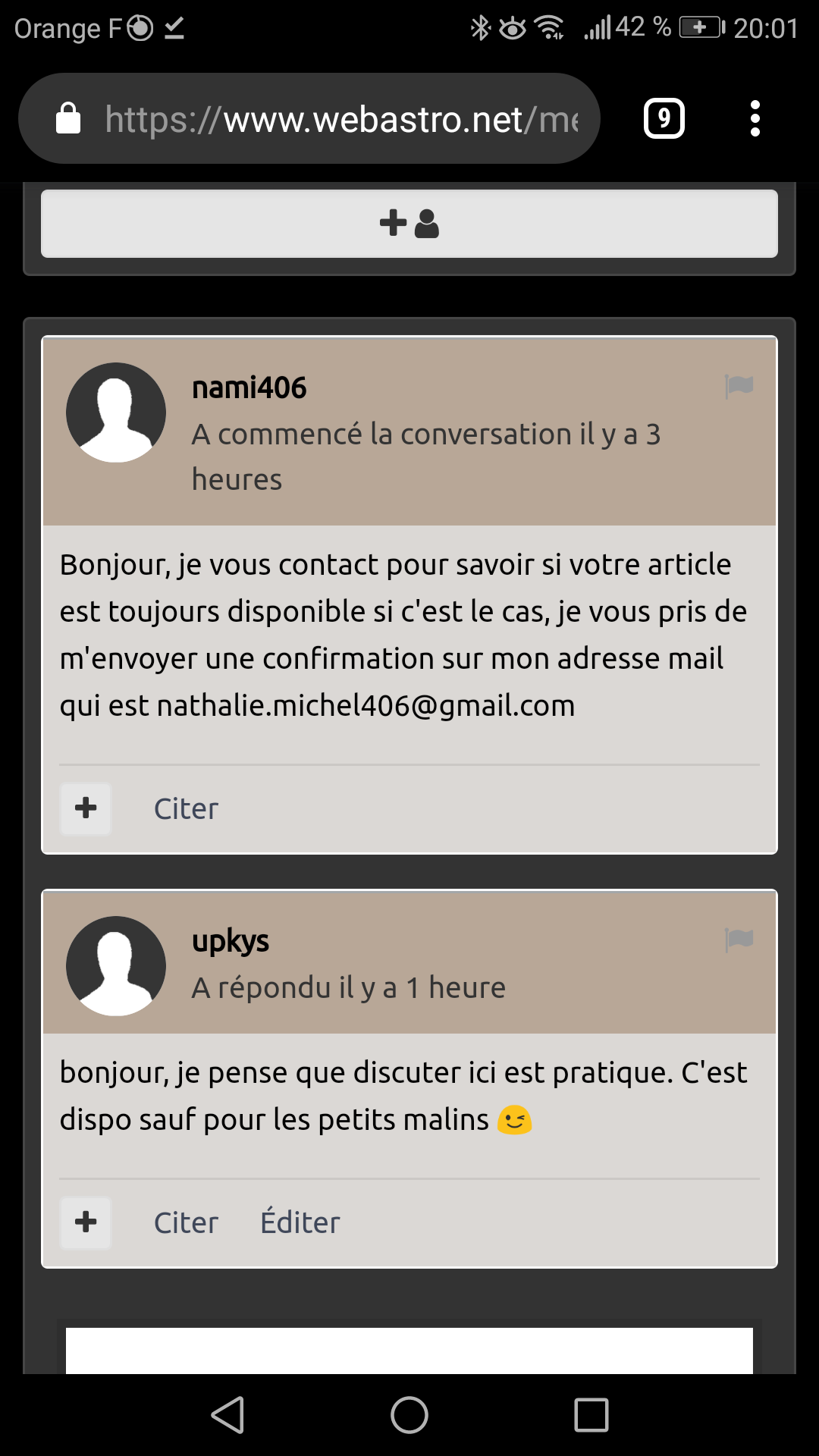Viewport: 819px width, 1456px height.
Task: Open Android recent apps square button
Action: (x=591, y=1415)
